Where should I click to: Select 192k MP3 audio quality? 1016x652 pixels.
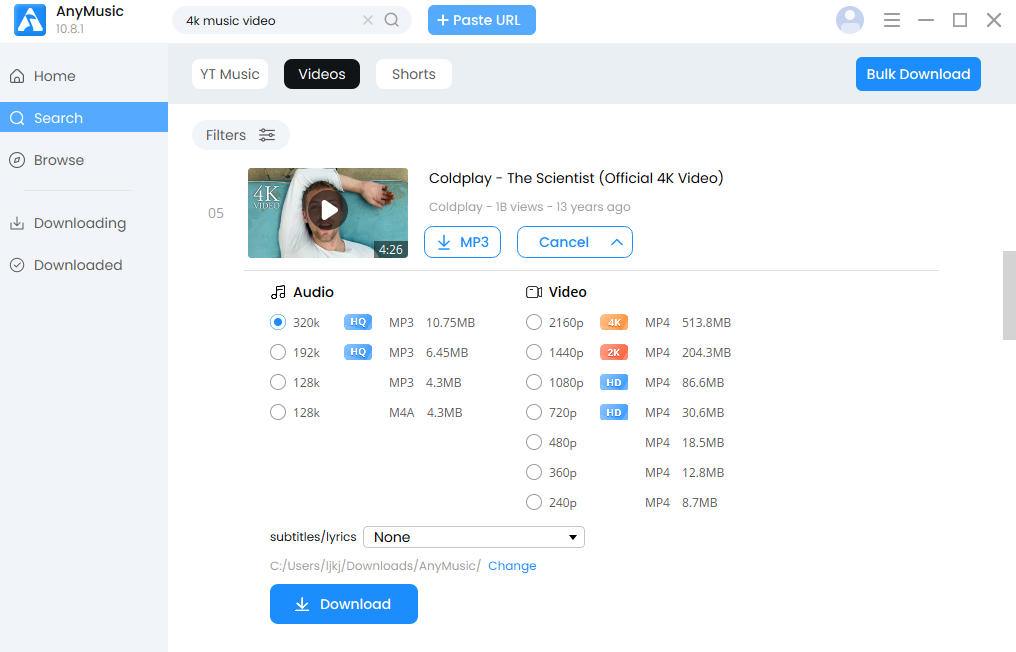(x=278, y=352)
